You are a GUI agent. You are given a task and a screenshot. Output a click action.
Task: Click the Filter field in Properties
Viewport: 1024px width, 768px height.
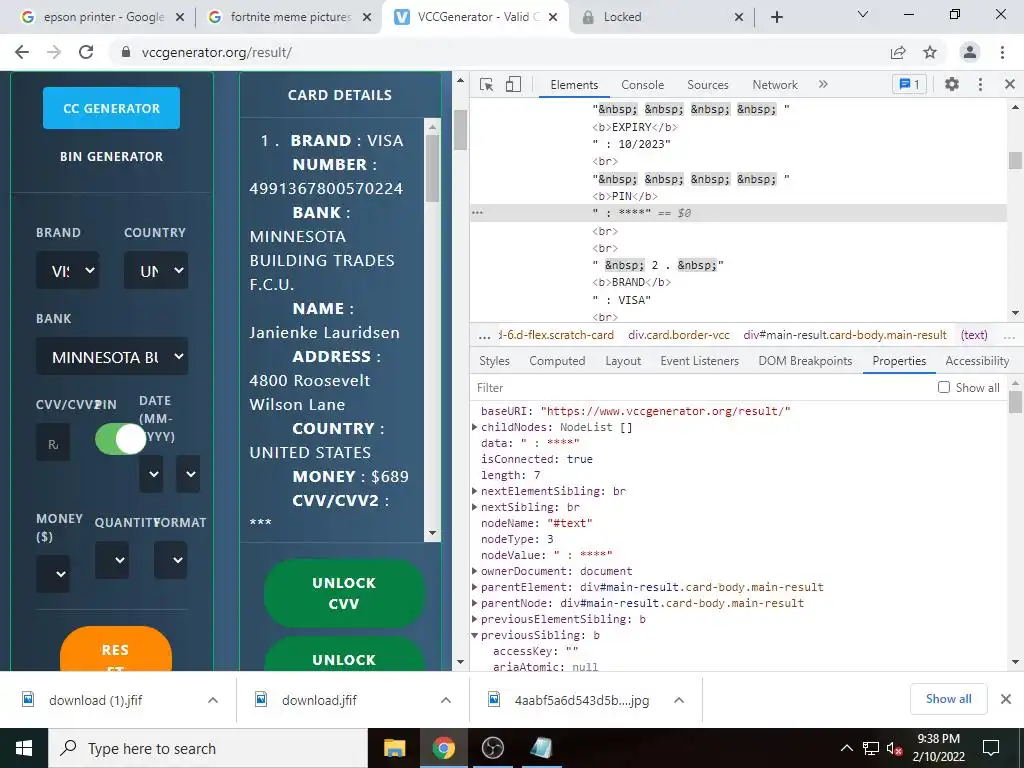pyautogui.click(x=702, y=387)
